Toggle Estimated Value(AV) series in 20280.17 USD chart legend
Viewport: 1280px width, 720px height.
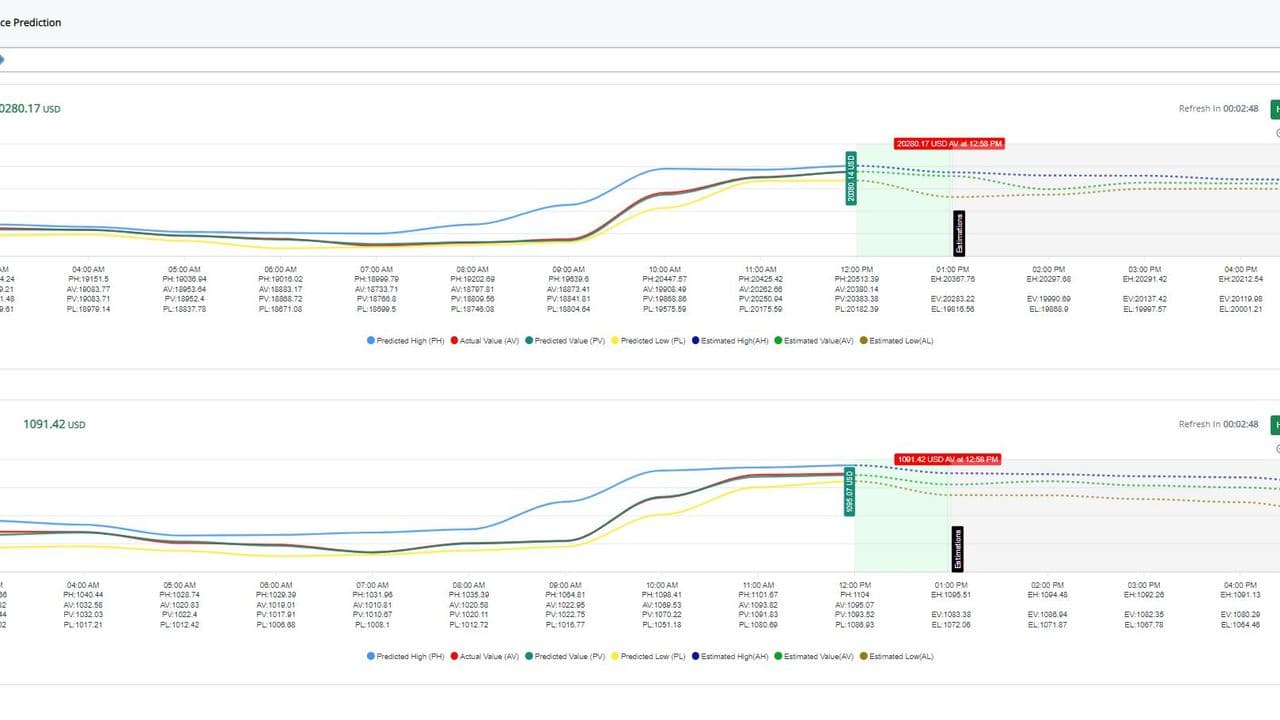[x=814, y=341]
